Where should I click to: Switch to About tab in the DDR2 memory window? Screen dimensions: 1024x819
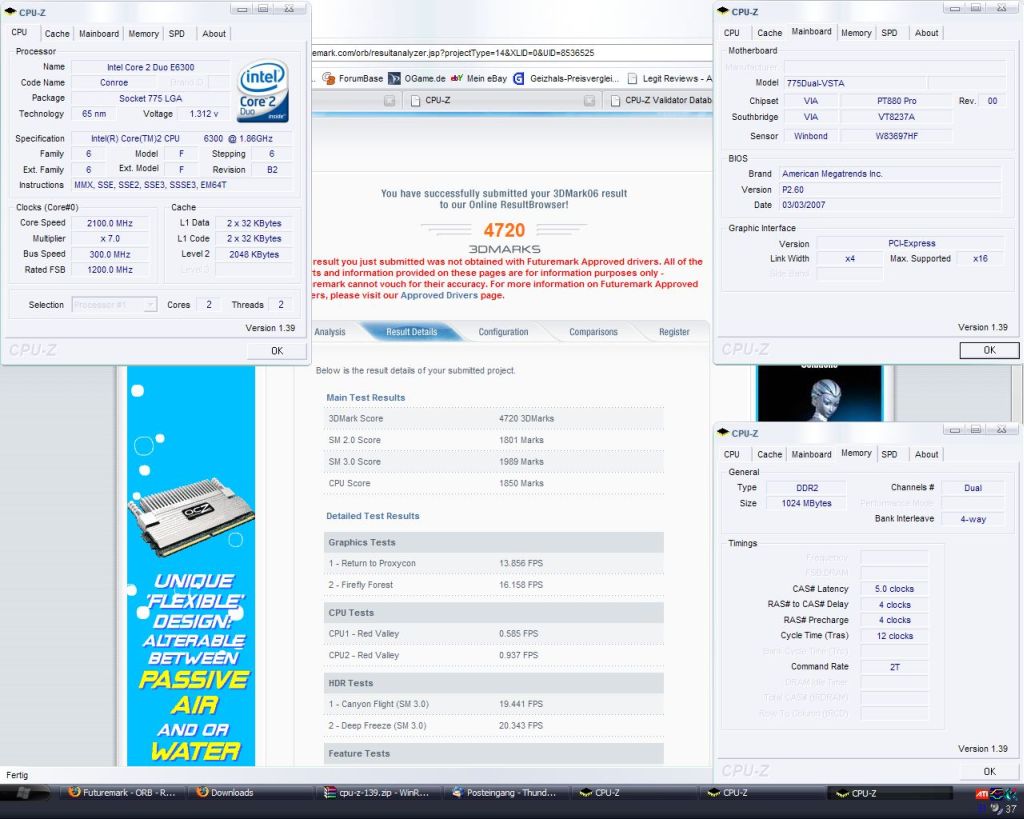[926, 454]
